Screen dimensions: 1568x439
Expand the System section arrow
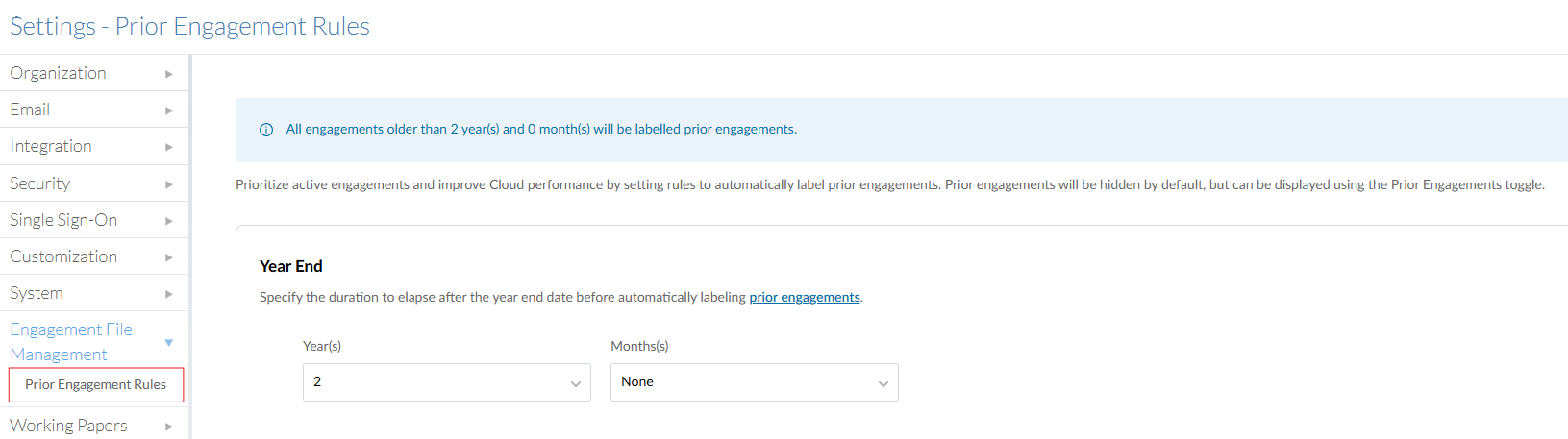pos(169,294)
